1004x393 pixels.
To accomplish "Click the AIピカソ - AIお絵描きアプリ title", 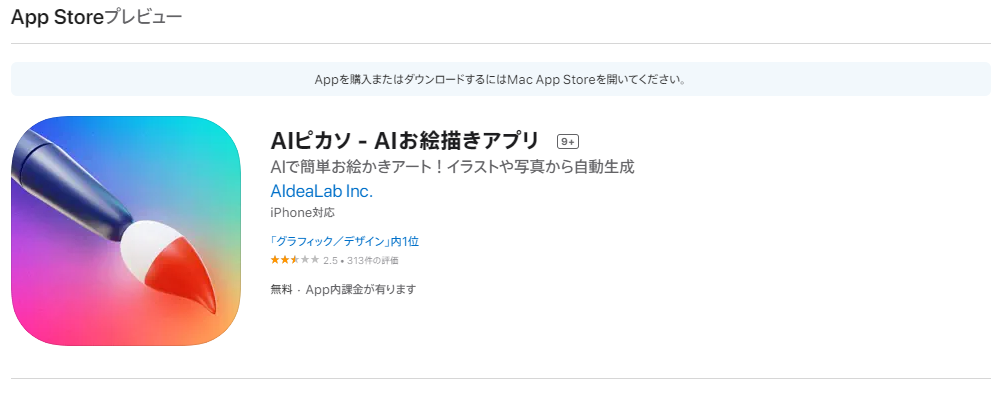I will pyautogui.click(x=405, y=140).
